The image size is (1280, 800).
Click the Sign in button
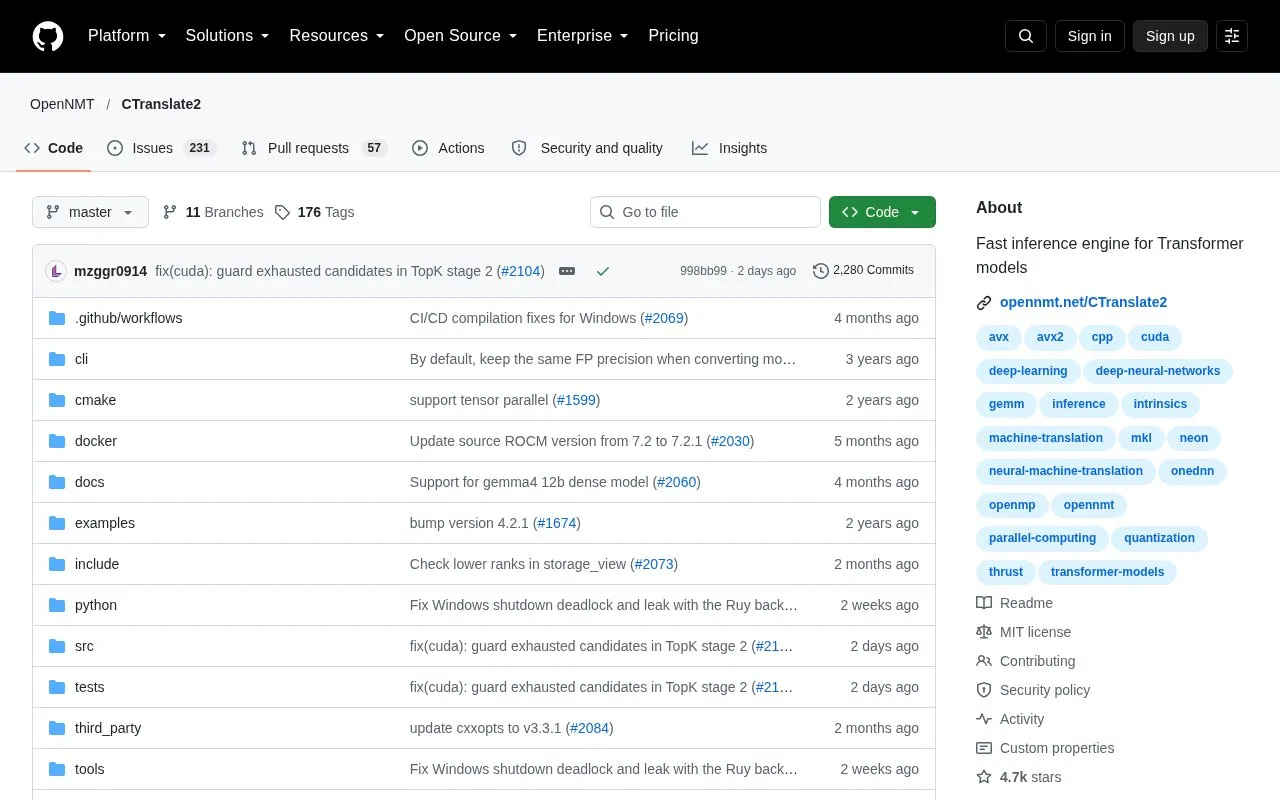coord(1089,36)
